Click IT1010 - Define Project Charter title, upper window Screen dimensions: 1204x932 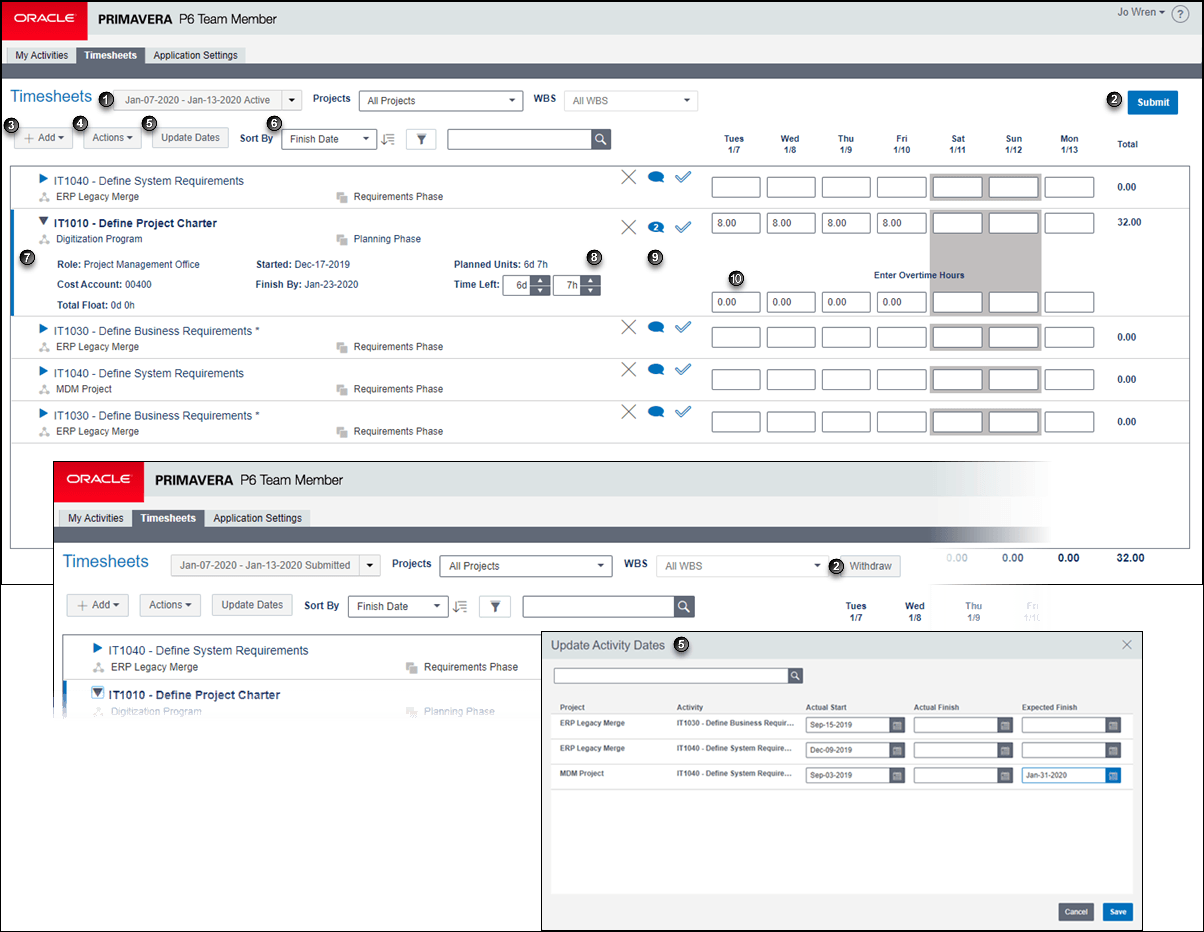point(136,223)
